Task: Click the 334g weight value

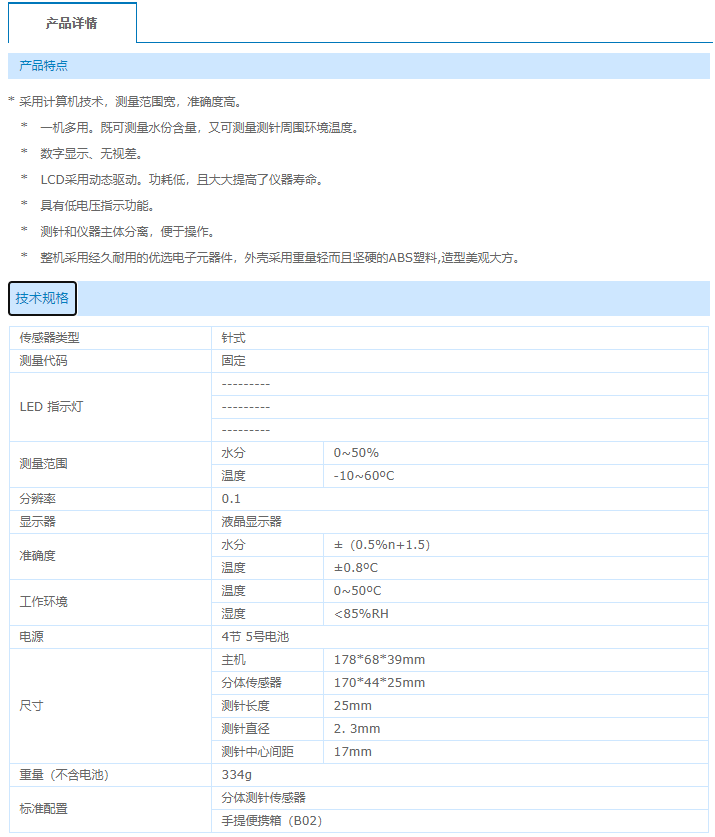Action: coord(236,775)
